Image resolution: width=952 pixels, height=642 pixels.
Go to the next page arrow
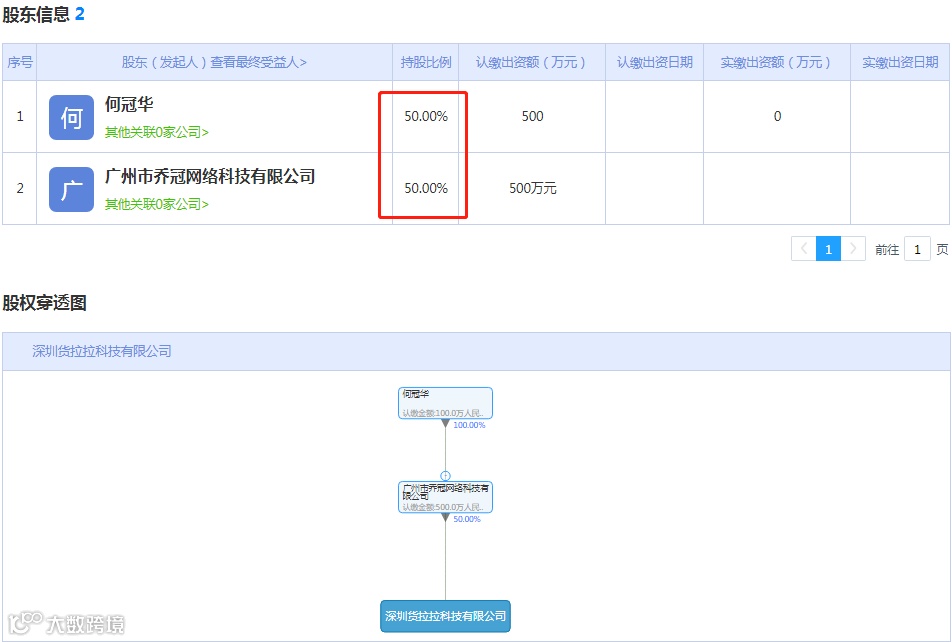pyautogui.click(x=853, y=249)
